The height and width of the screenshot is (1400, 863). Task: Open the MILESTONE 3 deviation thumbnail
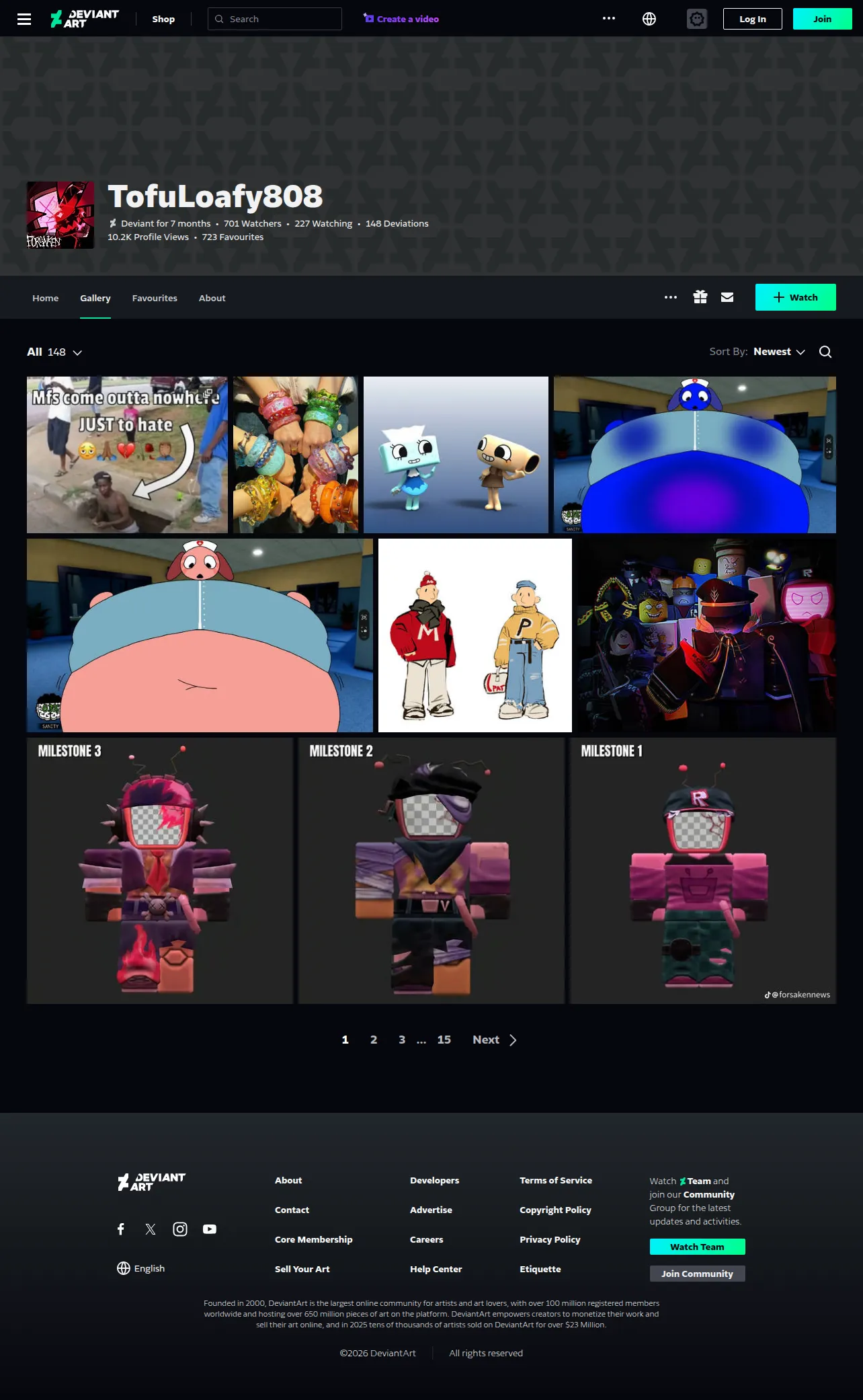coord(160,871)
